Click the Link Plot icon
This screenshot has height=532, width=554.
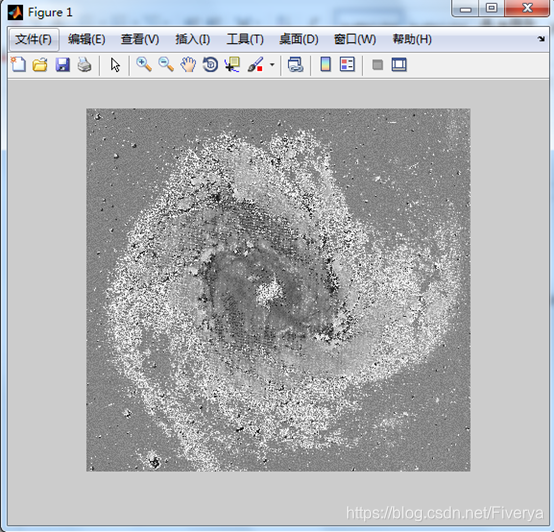point(295,65)
